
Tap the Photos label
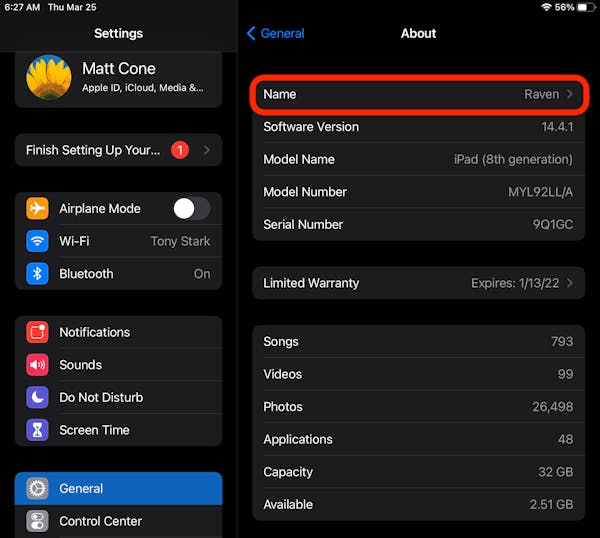283,407
